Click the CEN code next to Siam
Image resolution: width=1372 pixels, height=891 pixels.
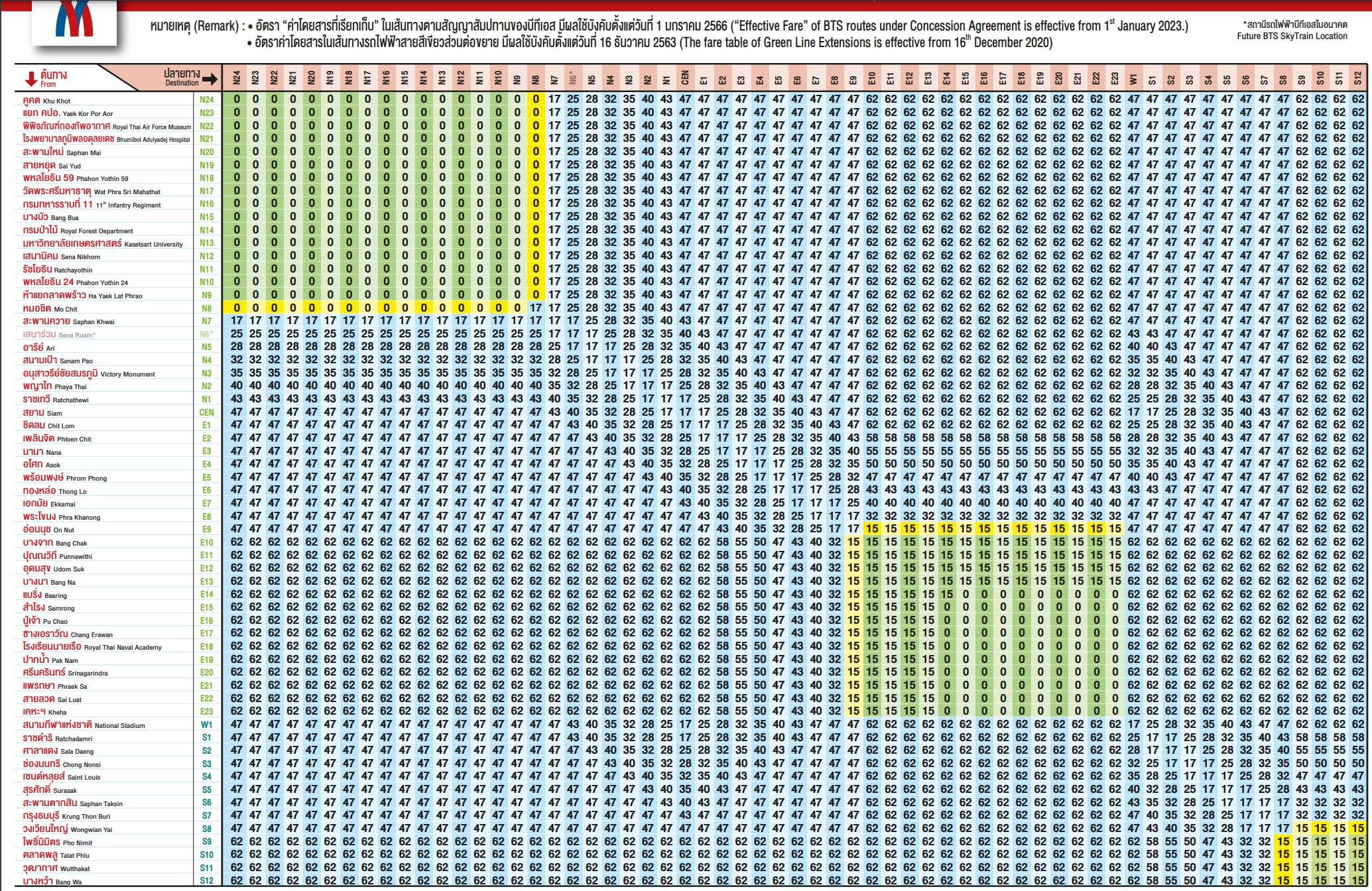(x=206, y=412)
